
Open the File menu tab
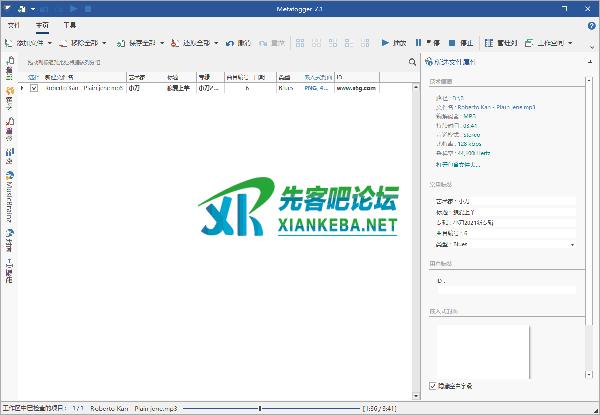click(x=14, y=22)
